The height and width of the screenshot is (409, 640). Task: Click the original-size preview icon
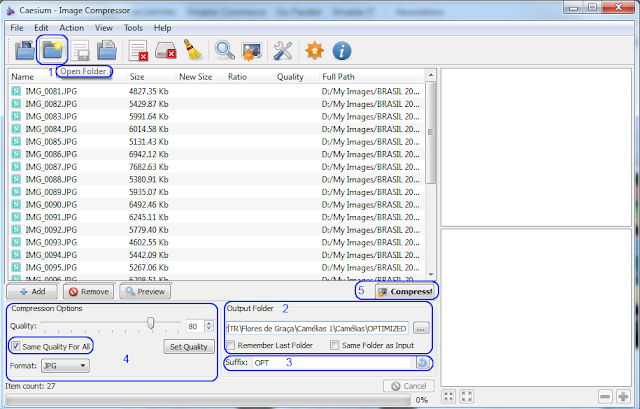(467, 396)
